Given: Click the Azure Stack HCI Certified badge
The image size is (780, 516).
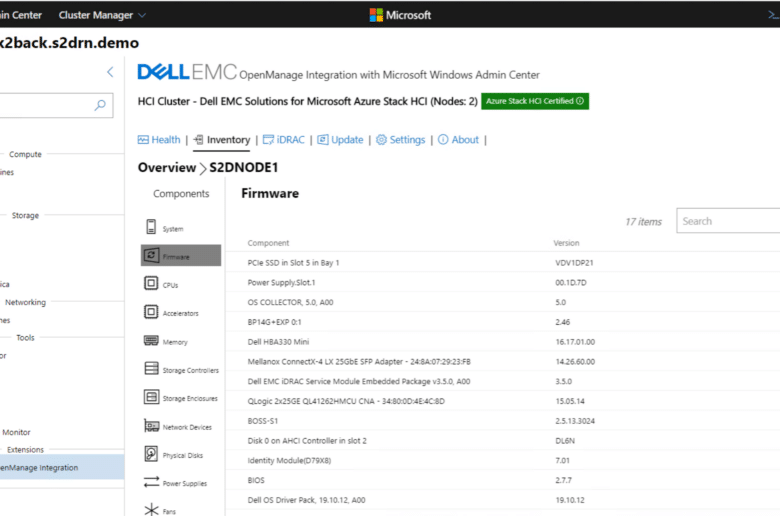Looking at the screenshot, I should [x=535, y=101].
